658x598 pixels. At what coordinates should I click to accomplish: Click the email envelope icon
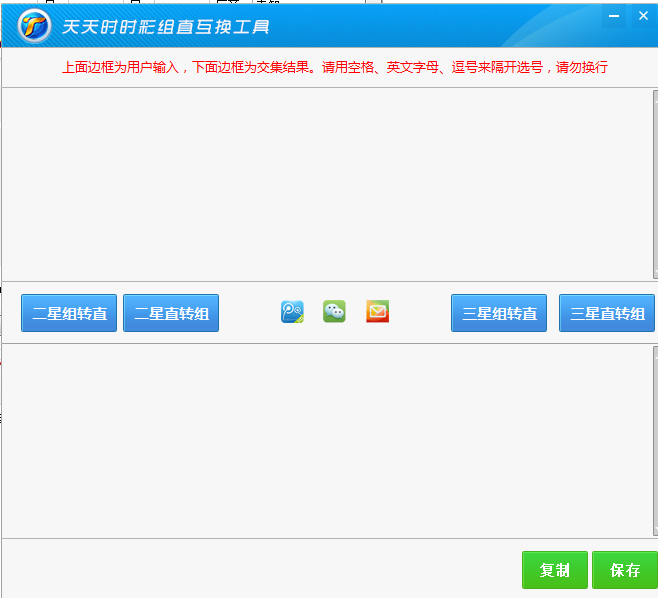click(378, 311)
